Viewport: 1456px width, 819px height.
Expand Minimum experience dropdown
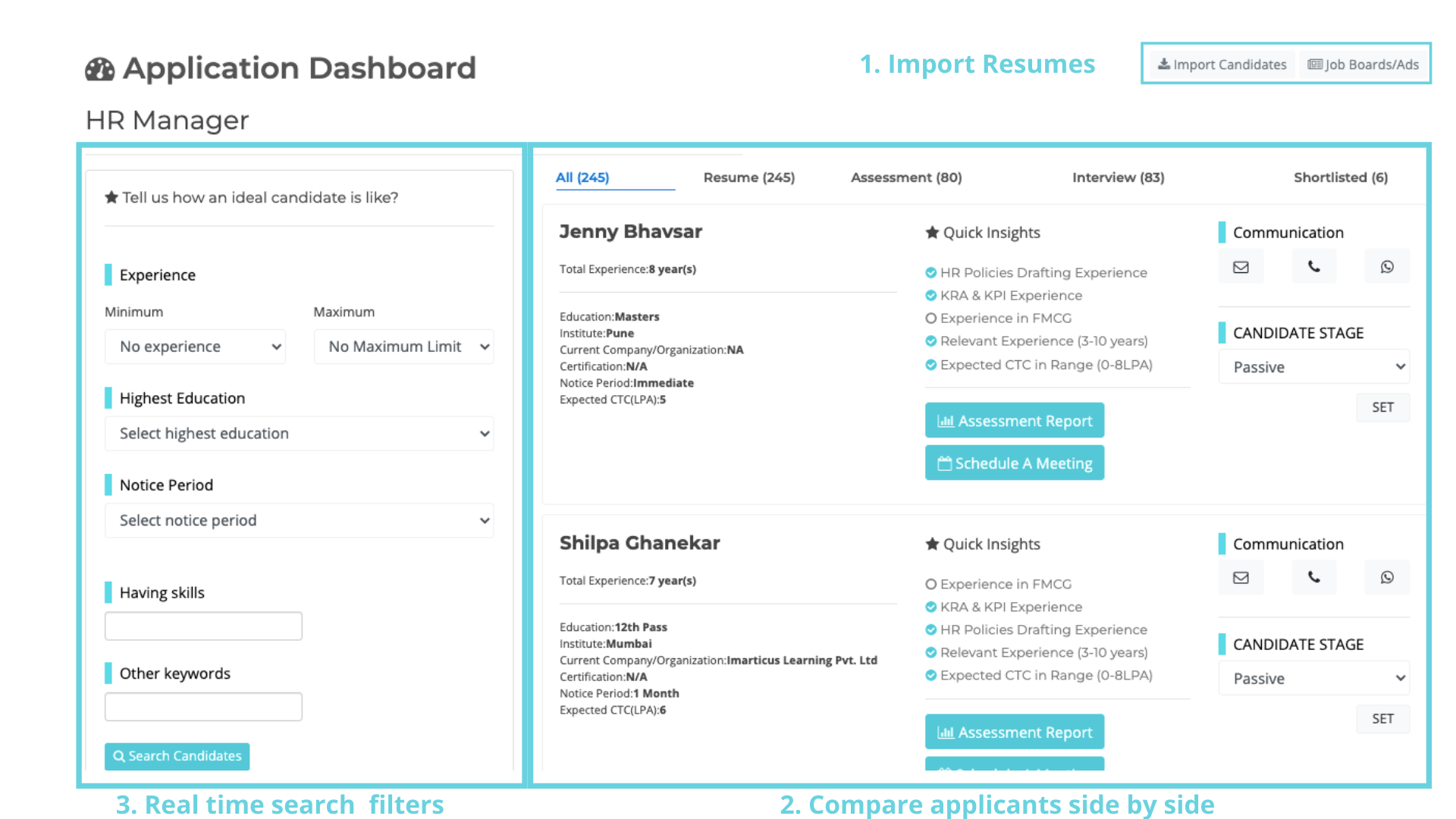tap(195, 347)
